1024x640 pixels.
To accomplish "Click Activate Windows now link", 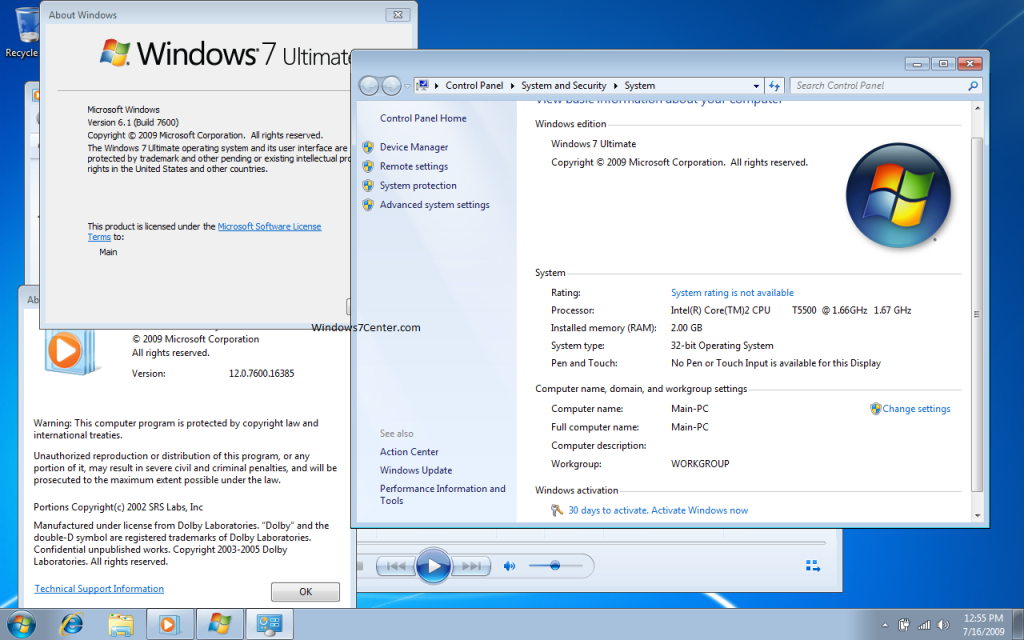I will pos(658,510).
